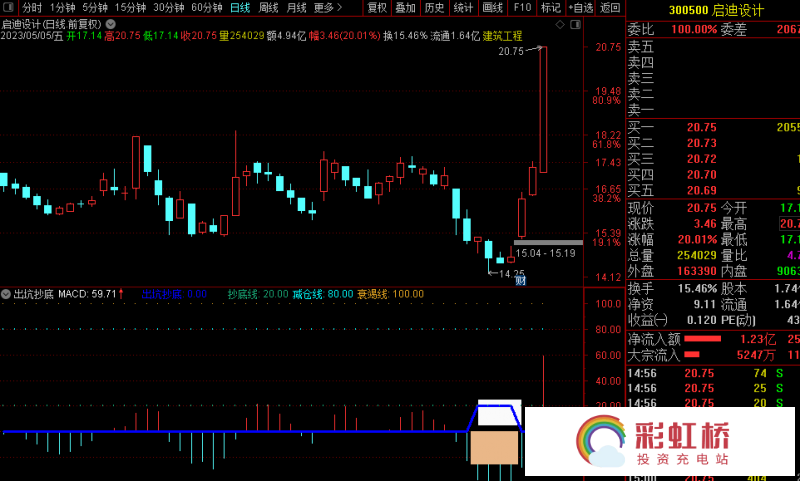Click the 标记 mark button
Screen dimensions: 800x481
551,8
